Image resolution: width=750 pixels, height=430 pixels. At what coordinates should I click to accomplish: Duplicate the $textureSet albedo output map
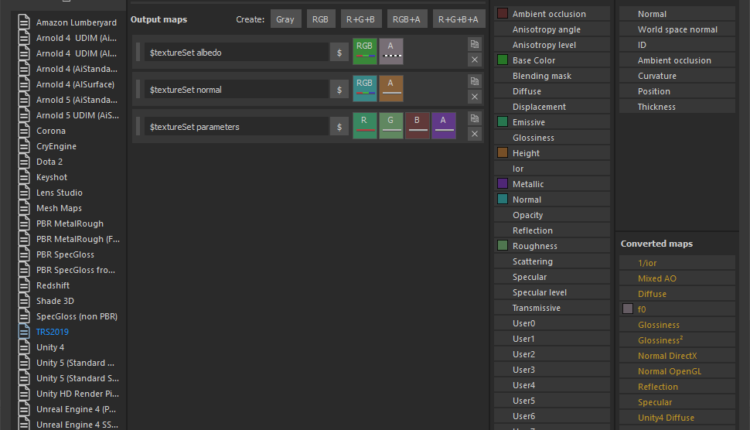click(474, 44)
